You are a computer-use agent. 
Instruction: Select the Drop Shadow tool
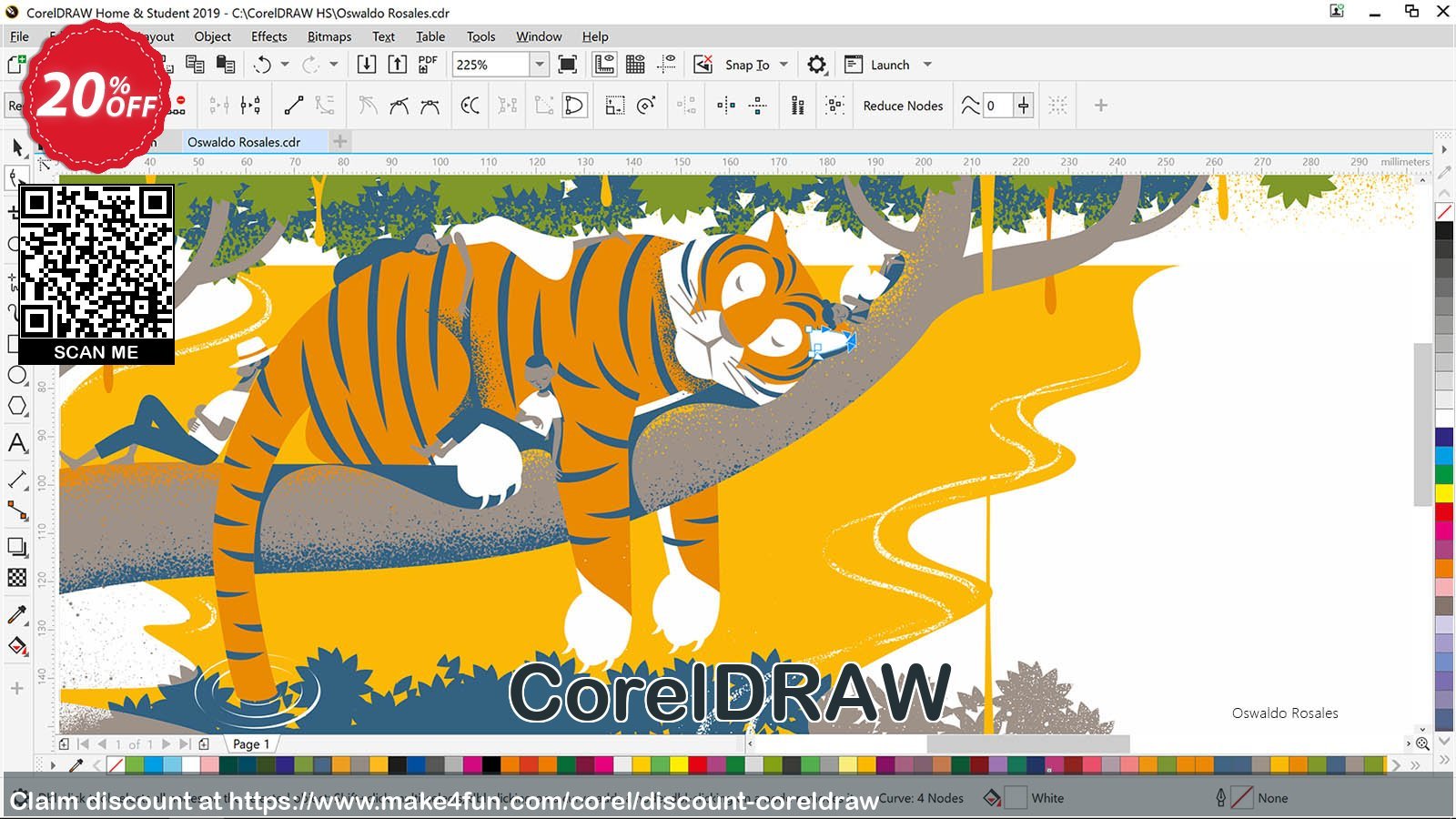17,546
